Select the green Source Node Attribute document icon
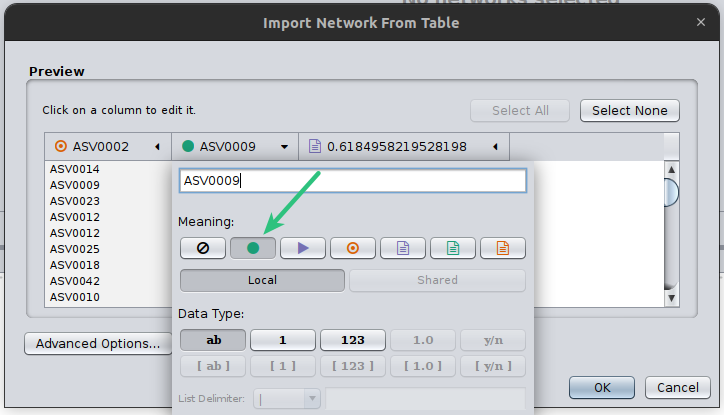Screen dimensions: 724x415 click(x=452, y=248)
